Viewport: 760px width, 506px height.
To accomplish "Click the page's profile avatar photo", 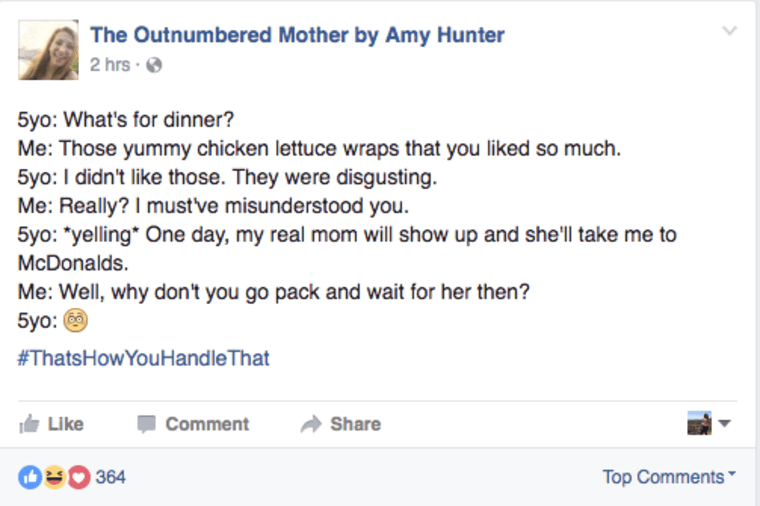I will point(48,49).
